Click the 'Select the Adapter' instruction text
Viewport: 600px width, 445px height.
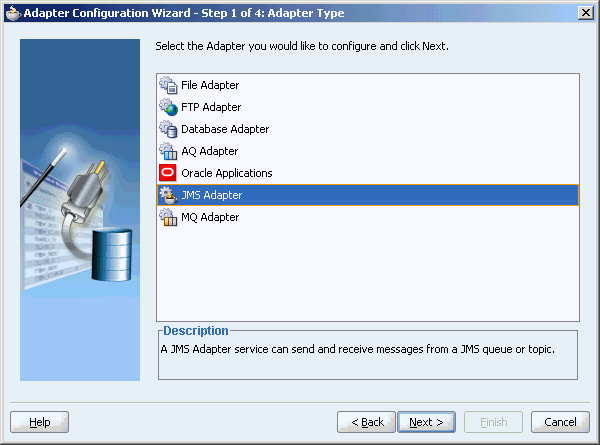302,46
